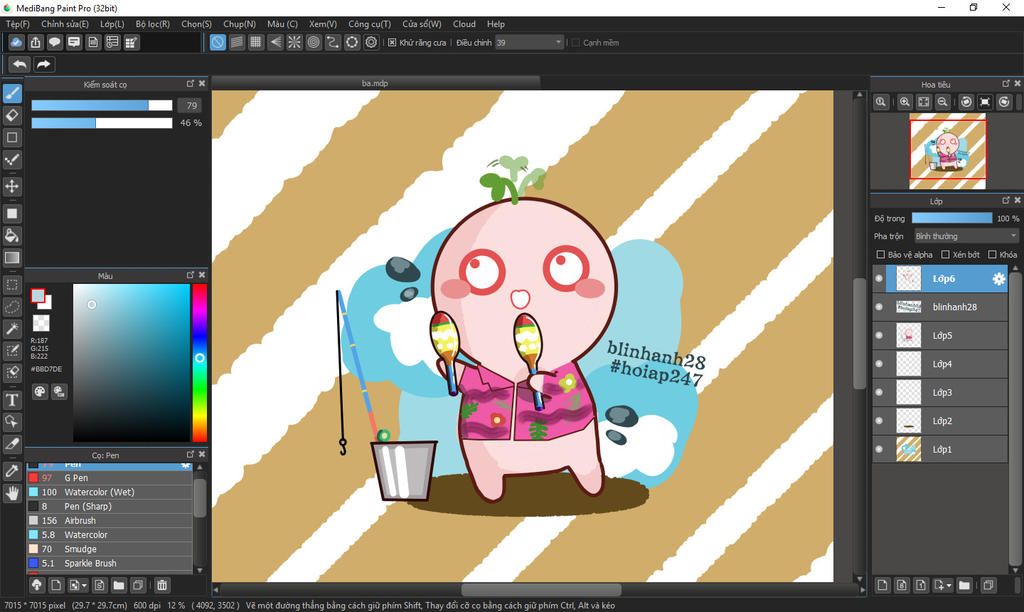
Task: Select the Smudge brush
Action: coord(109,549)
